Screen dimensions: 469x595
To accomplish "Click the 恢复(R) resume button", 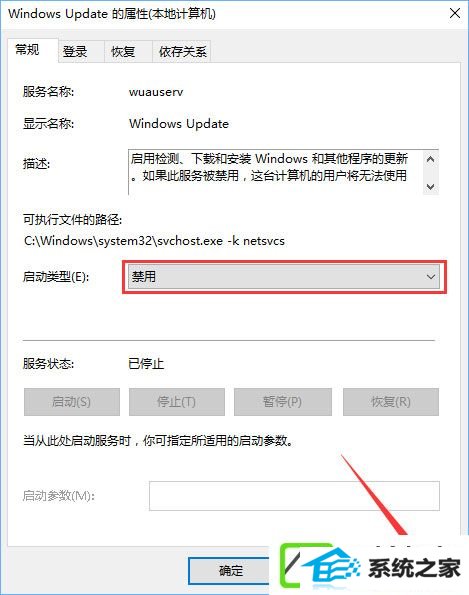I will (391, 401).
